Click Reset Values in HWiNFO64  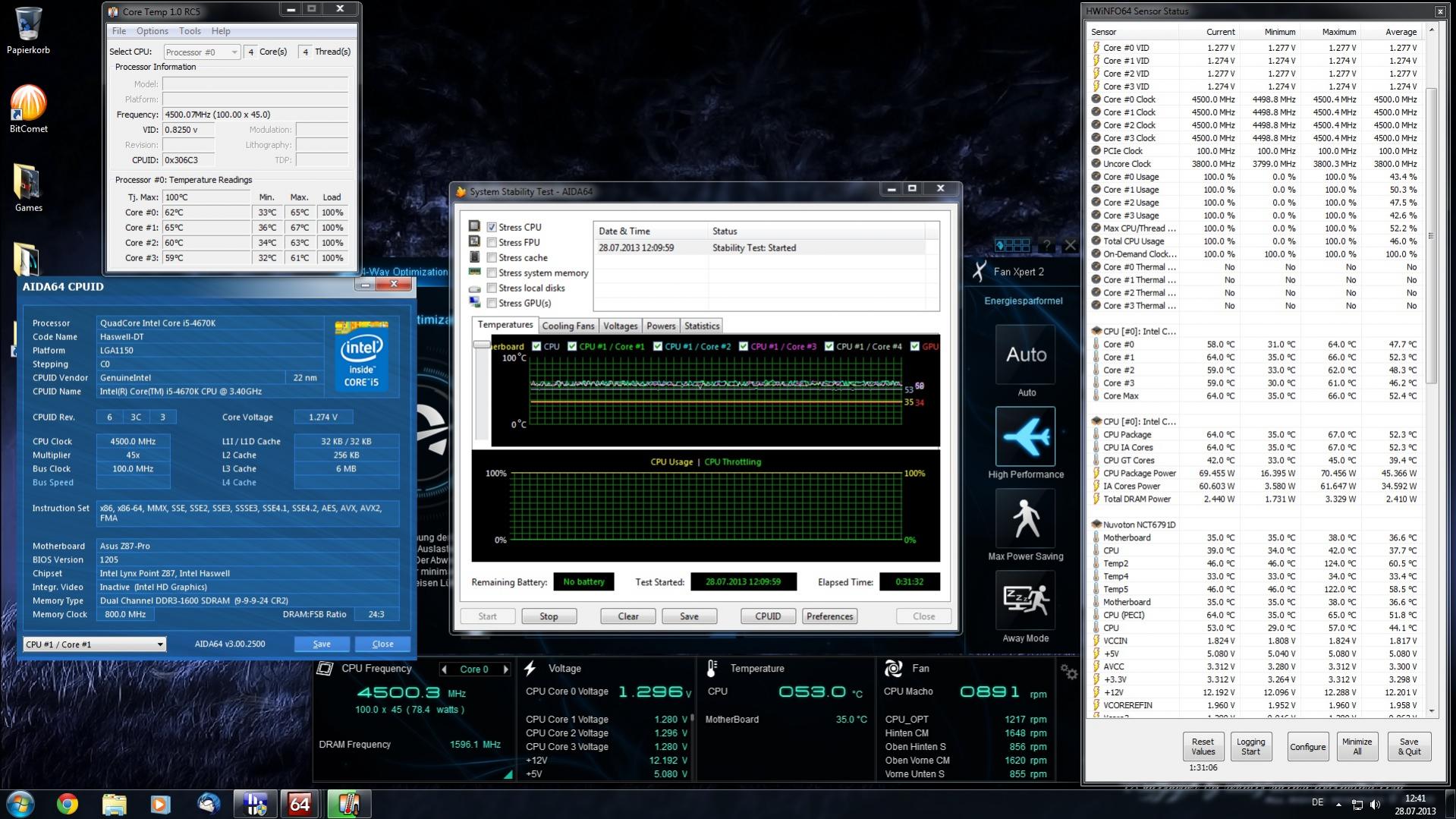point(1203,747)
